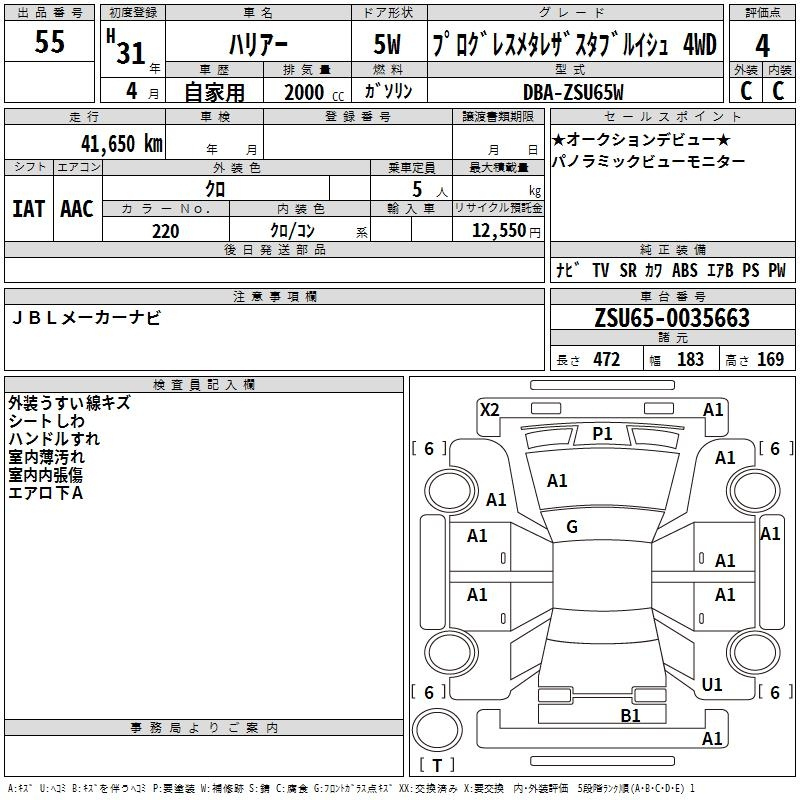Click the P1 paint mark on the diagram
The height and width of the screenshot is (800, 800).
coord(602,434)
